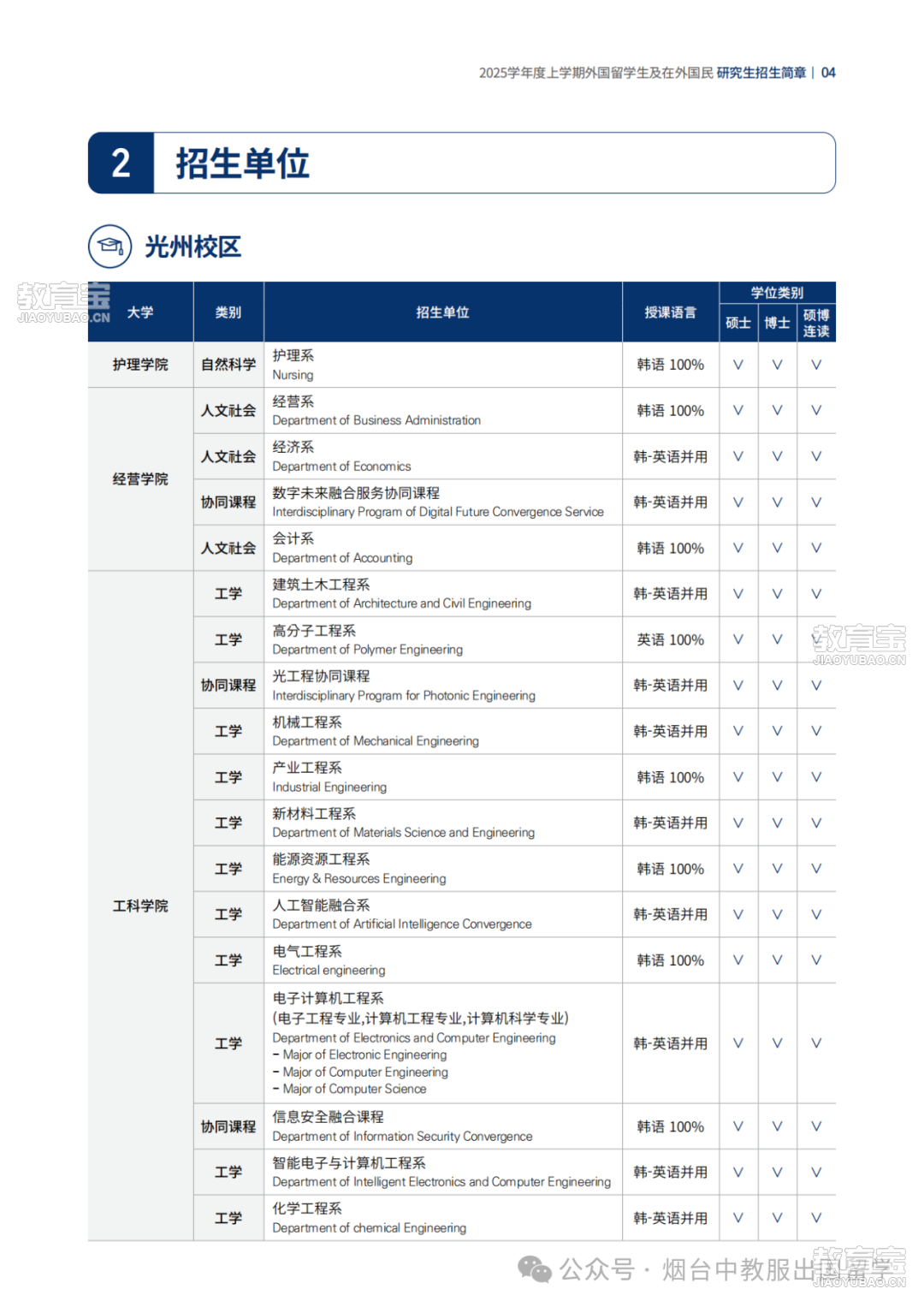Viewport: 924px width, 1307px height.
Task: Select 协同课程 category in 信息安全融合课程 row
Action: pos(228,1127)
